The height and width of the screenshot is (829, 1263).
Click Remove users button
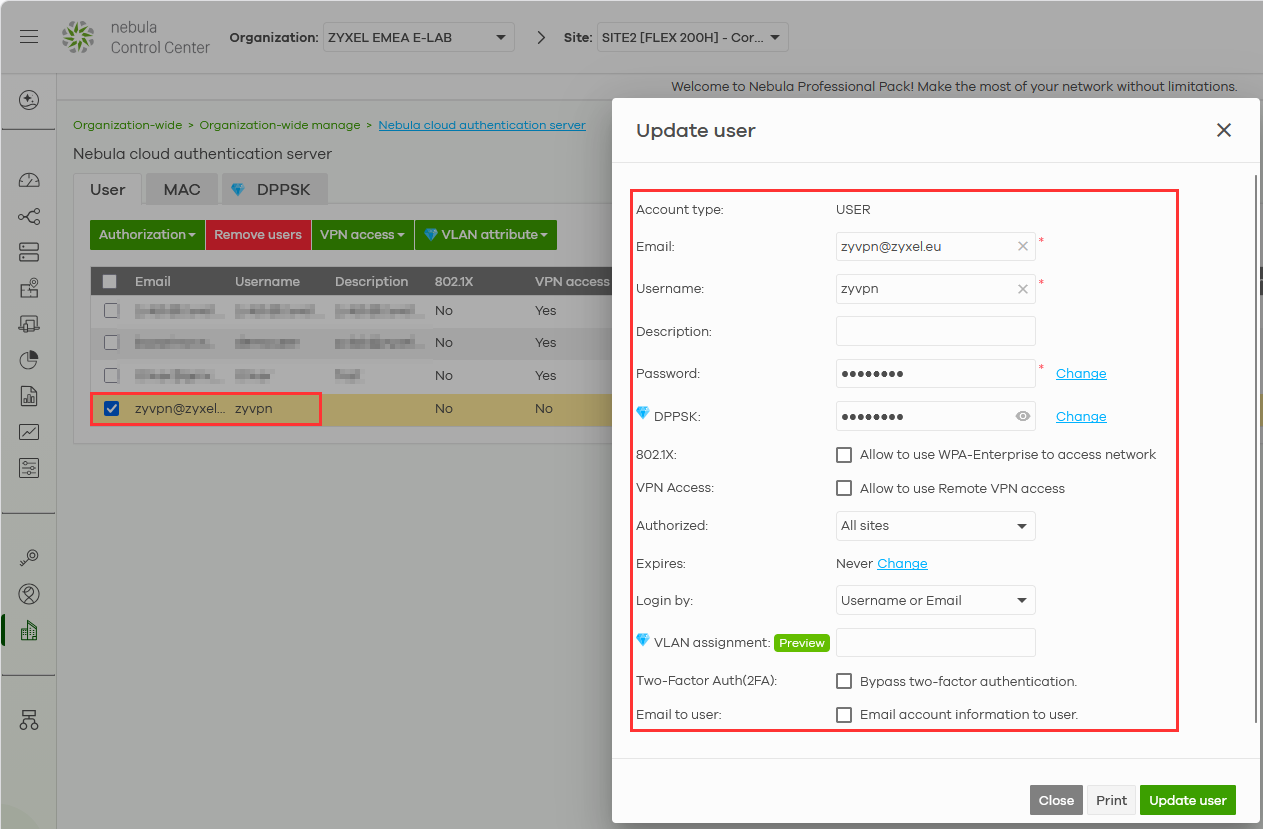258,235
